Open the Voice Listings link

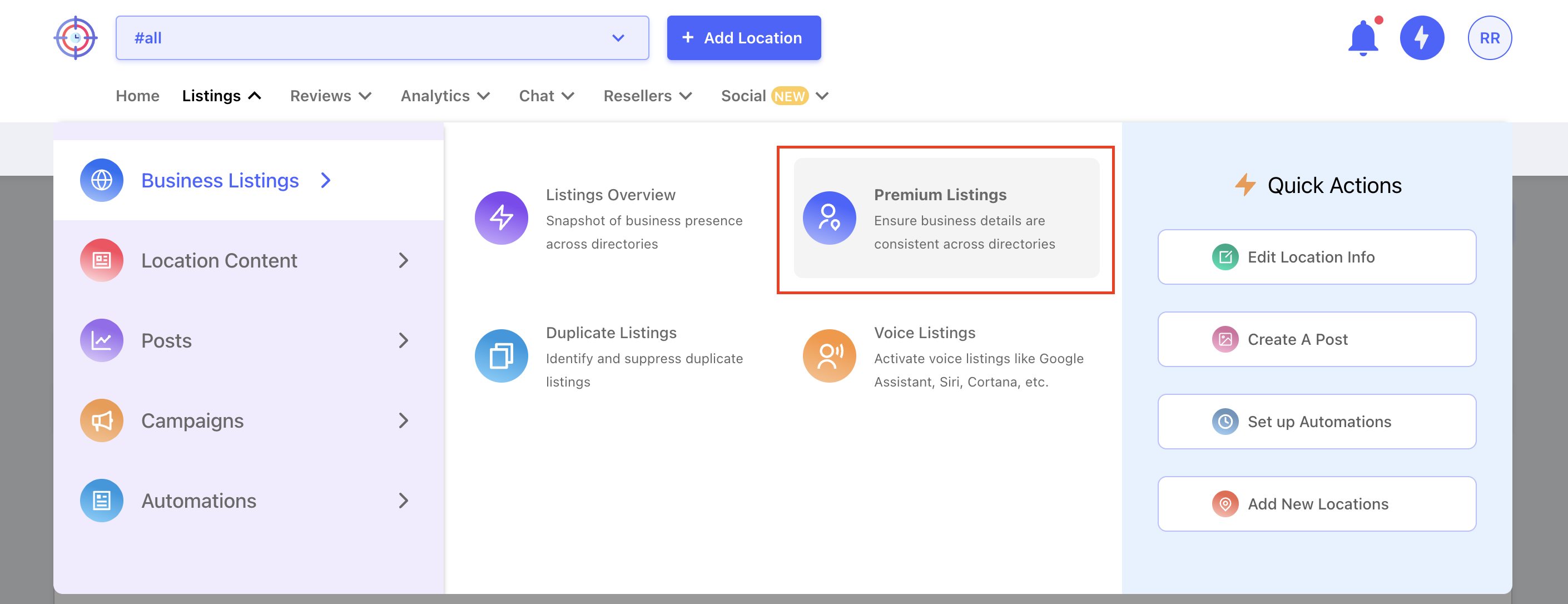tap(925, 333)
